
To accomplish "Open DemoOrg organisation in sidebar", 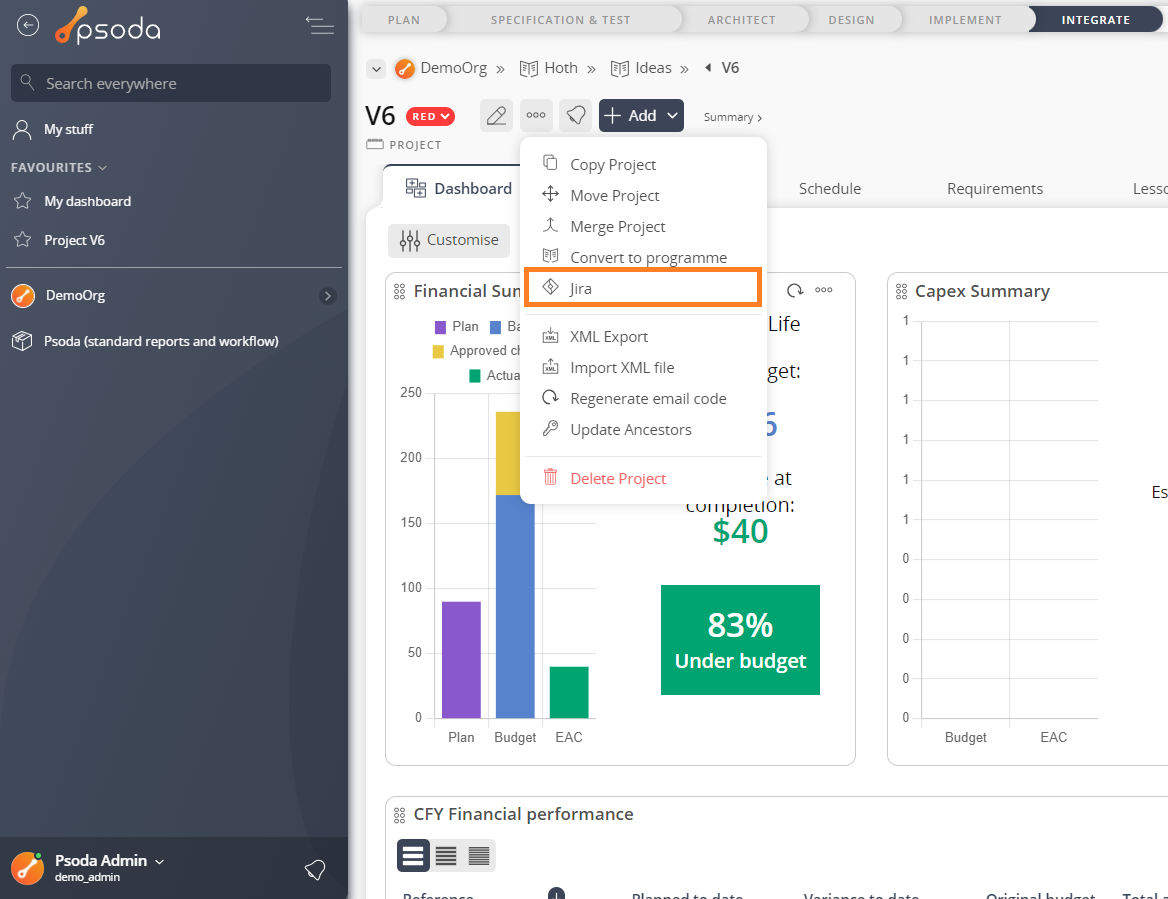I will 75,296.
